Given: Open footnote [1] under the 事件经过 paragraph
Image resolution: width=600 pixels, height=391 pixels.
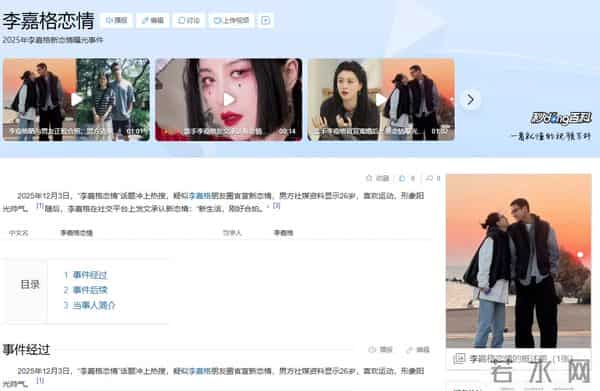Looking at the screenshot, I should tap(39, 380).
